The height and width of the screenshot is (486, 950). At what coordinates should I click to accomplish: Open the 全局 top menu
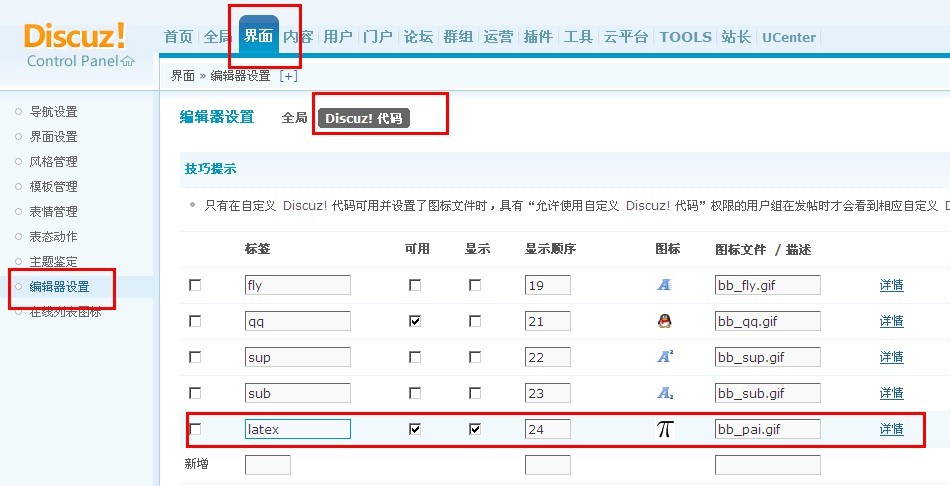(217, 37)
